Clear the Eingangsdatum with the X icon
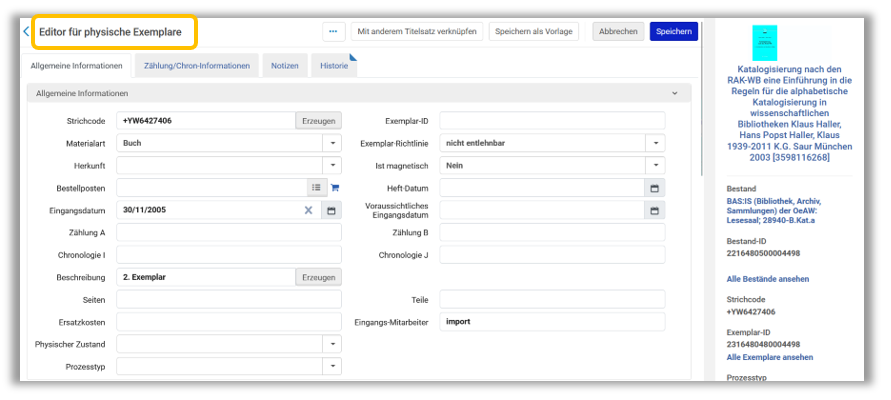This screenshot has height=400, width=891. [x=309, y=210]
